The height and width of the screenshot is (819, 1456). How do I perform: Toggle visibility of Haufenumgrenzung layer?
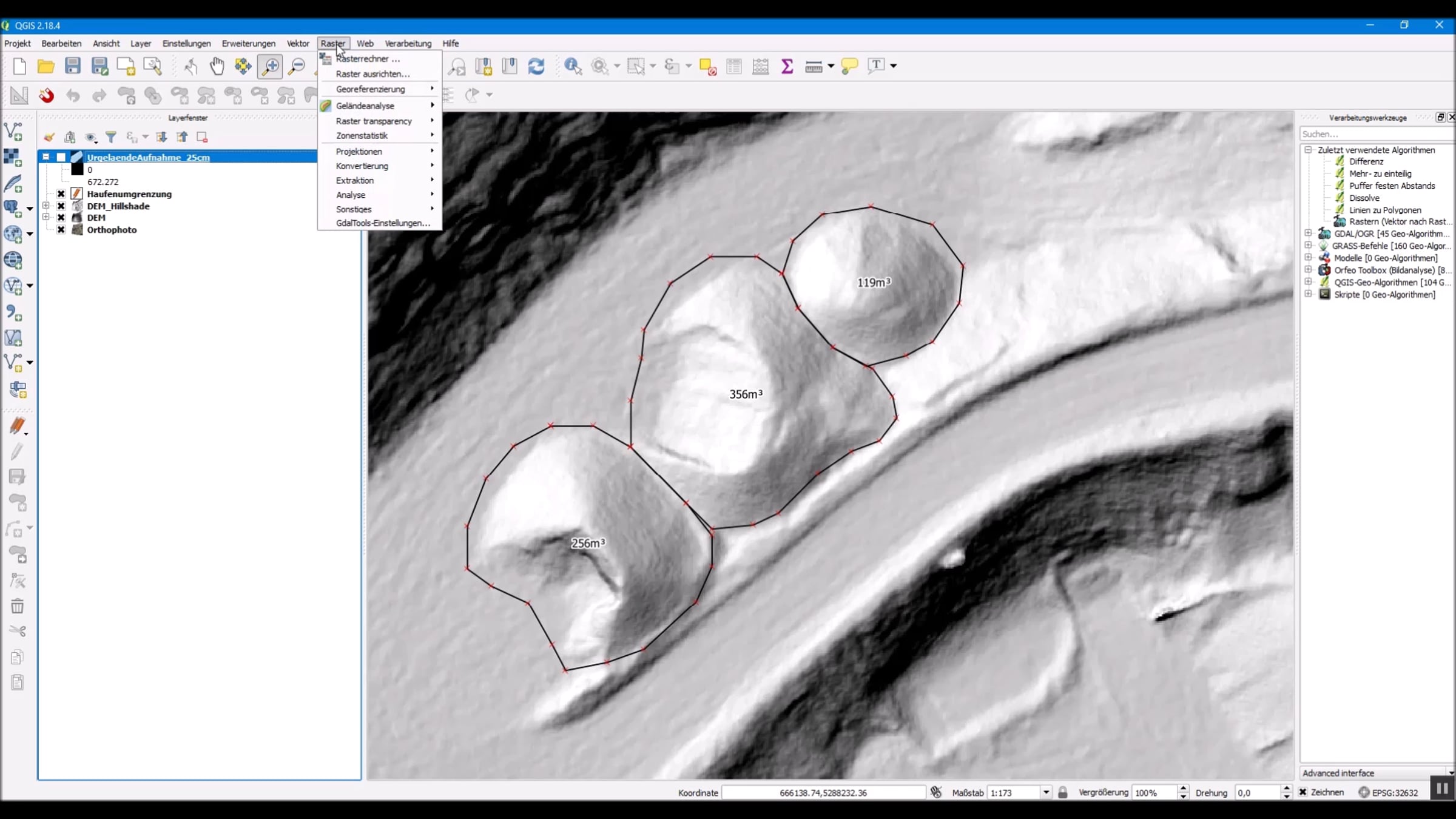click(x=61, y=194)
